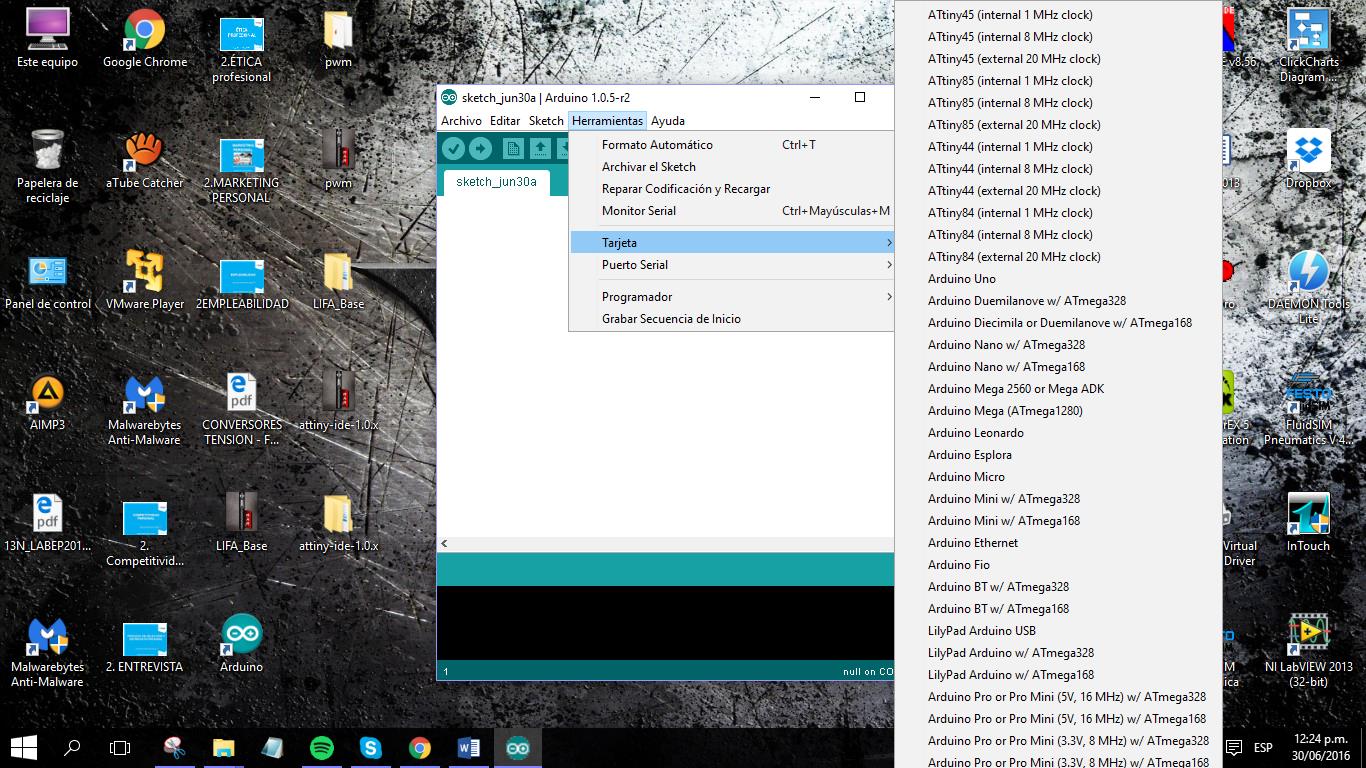Image resolution: width=1366 pixels, height=768 pixels.
Task: Open the Archivo menu
Action: click(461, 121)
